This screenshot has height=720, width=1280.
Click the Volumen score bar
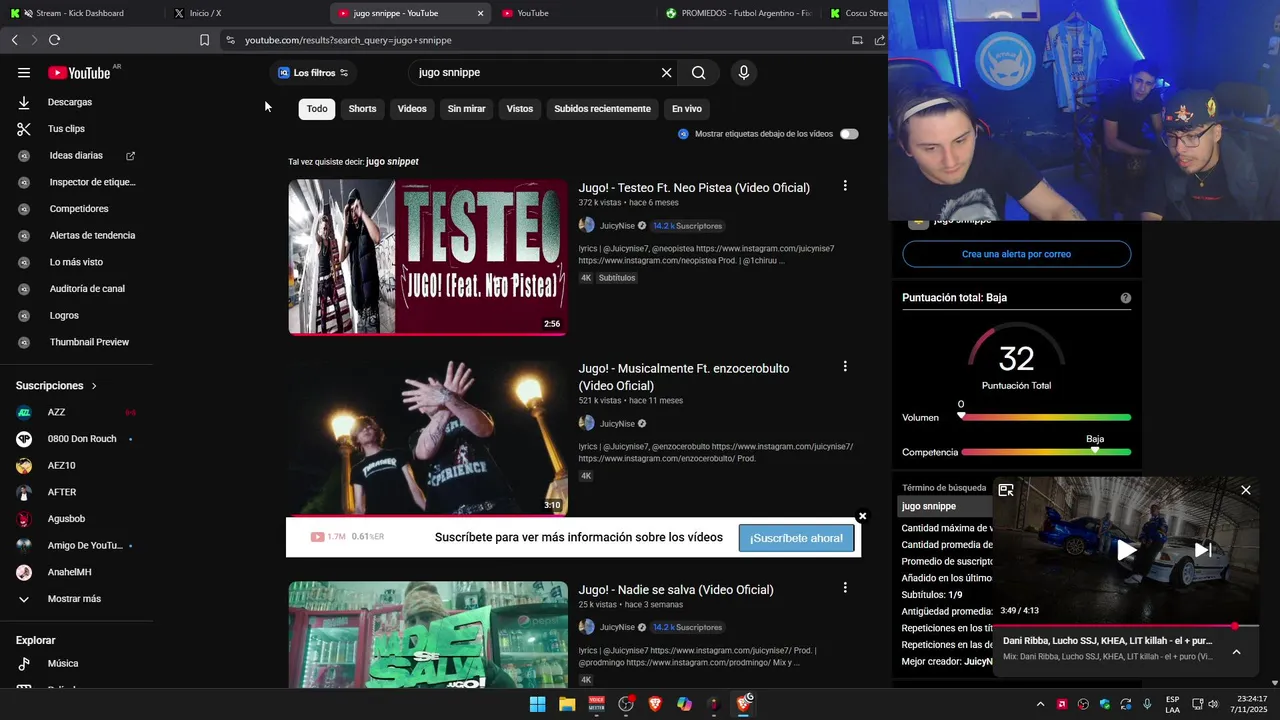[1046, 417]
